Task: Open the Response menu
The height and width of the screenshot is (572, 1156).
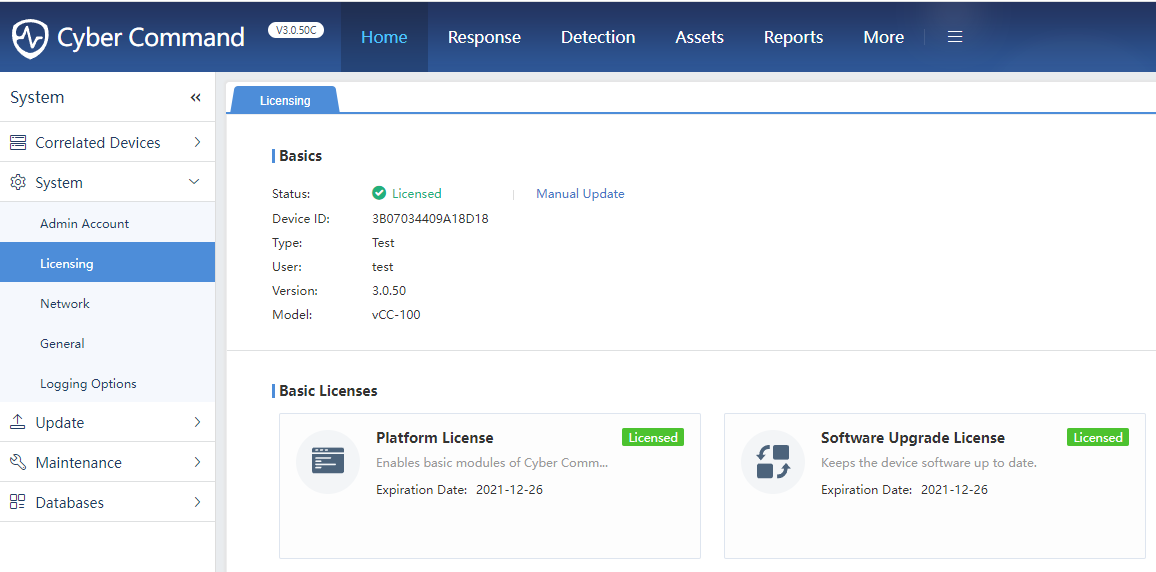Action: pyautogui.click(x=484, y=37)
